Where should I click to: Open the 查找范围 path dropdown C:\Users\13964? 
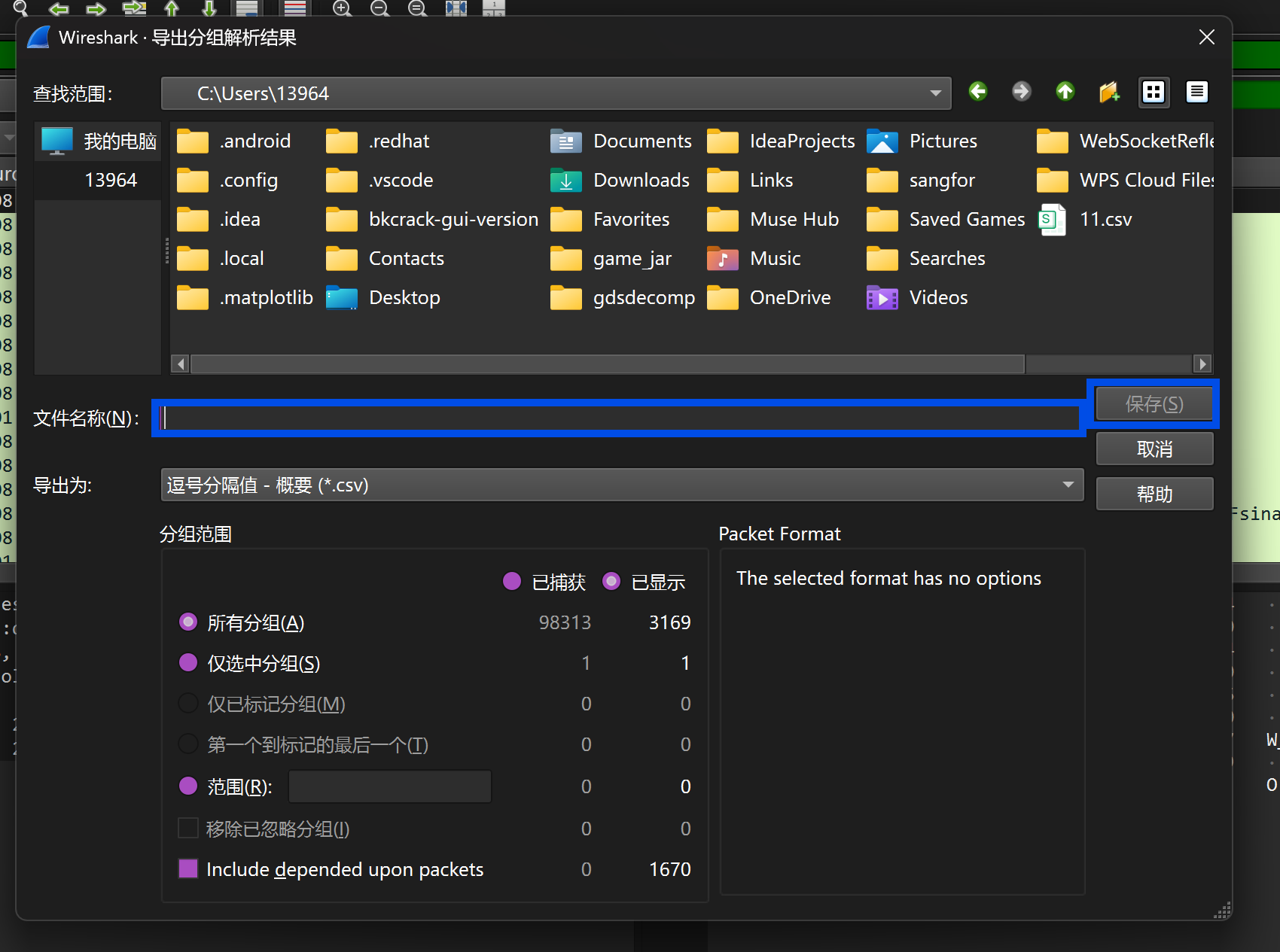[x=556, y=93]
